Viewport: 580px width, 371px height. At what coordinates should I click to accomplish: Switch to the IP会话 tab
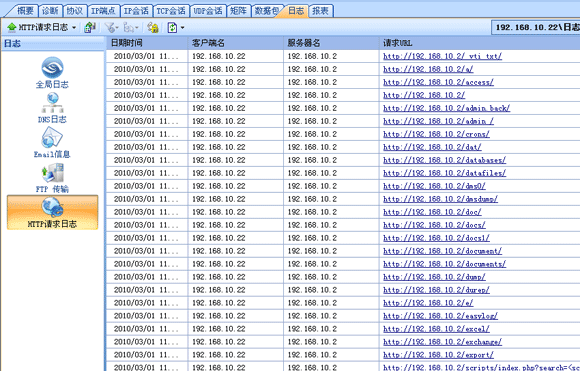[x=136, y=11]
